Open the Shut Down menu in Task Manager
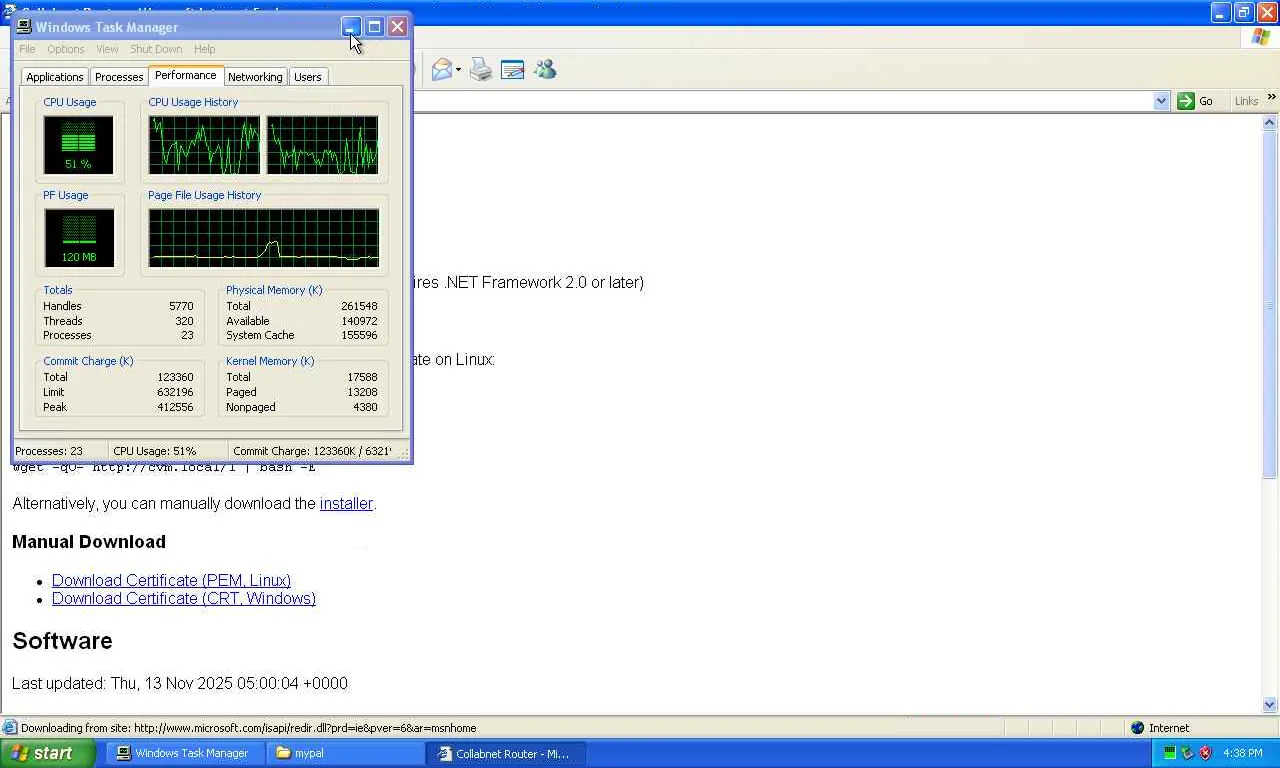1280x768 pixels. (x=156, y=49)
